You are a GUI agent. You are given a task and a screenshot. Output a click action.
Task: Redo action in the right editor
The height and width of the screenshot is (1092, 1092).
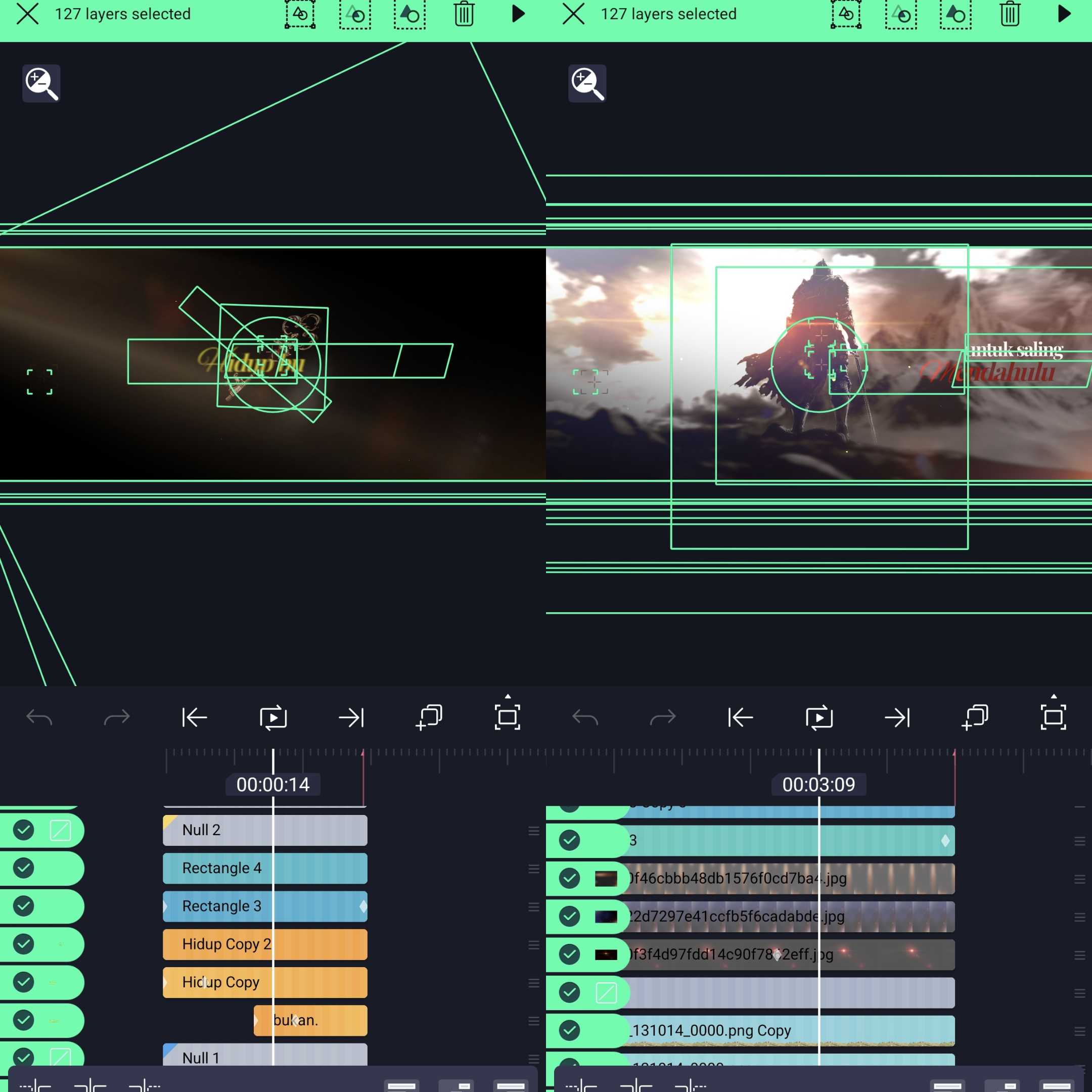coord(663,718)
